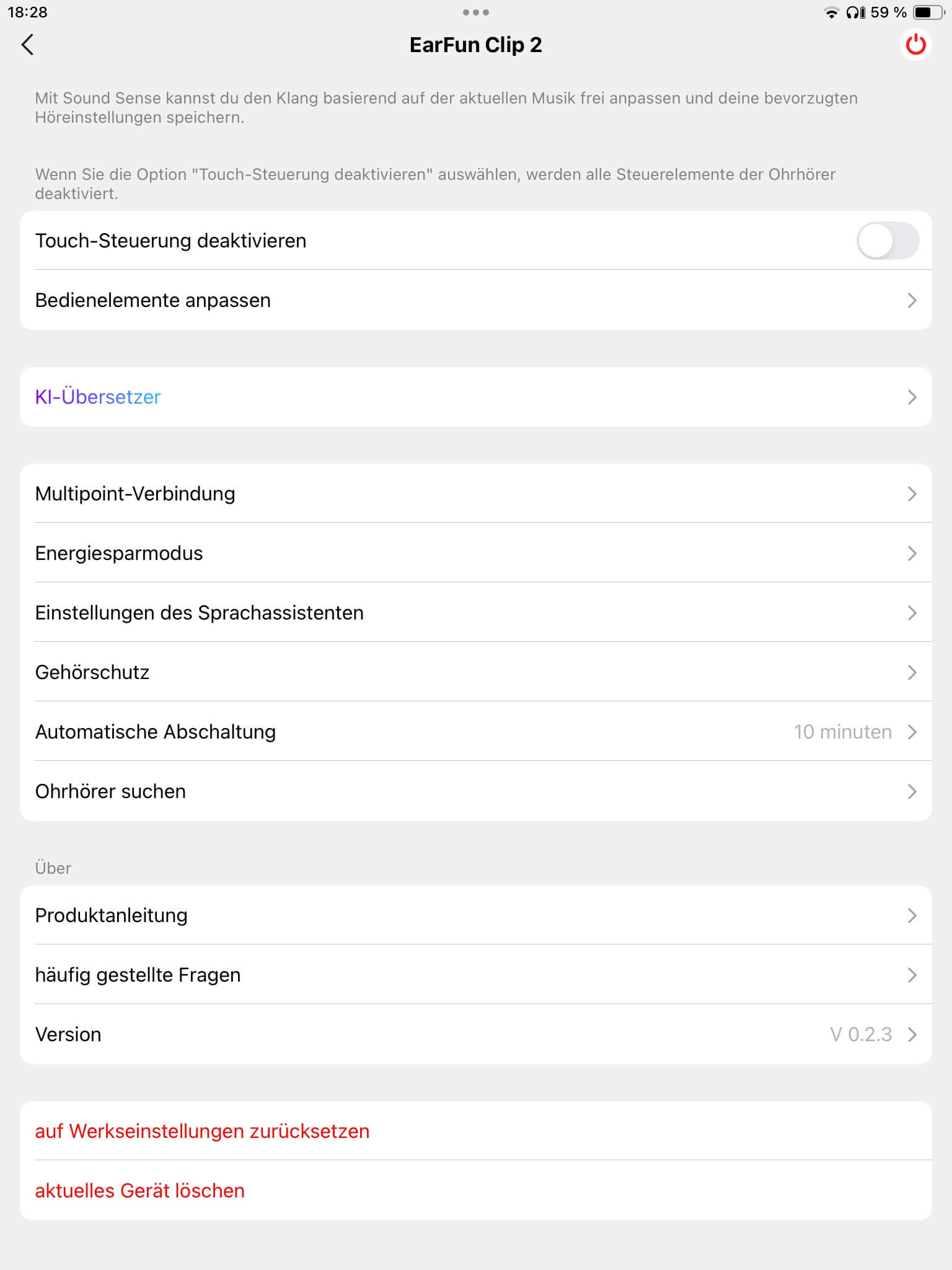Tap aktuelles Gerät löschen

point(140,1191)
